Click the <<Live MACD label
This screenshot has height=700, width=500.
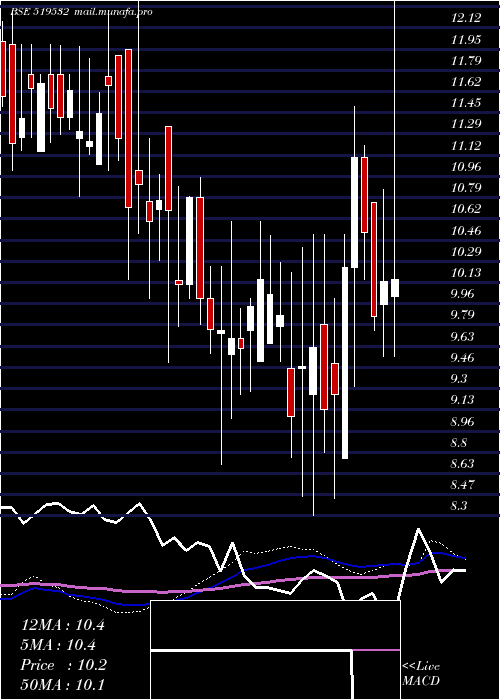click(x=421, y=674)
